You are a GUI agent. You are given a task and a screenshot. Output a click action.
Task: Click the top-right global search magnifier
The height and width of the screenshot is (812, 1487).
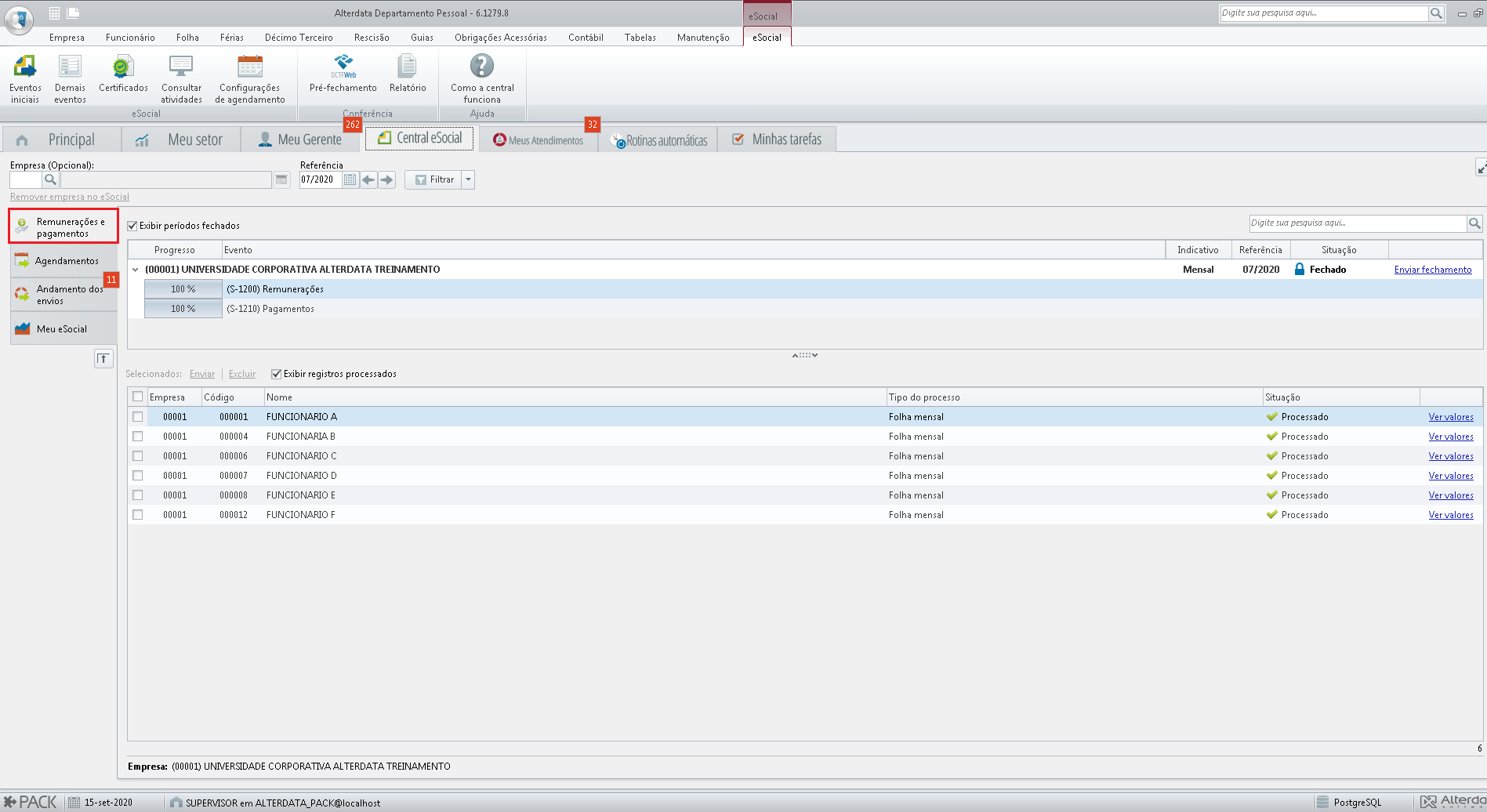[1436, 13]
